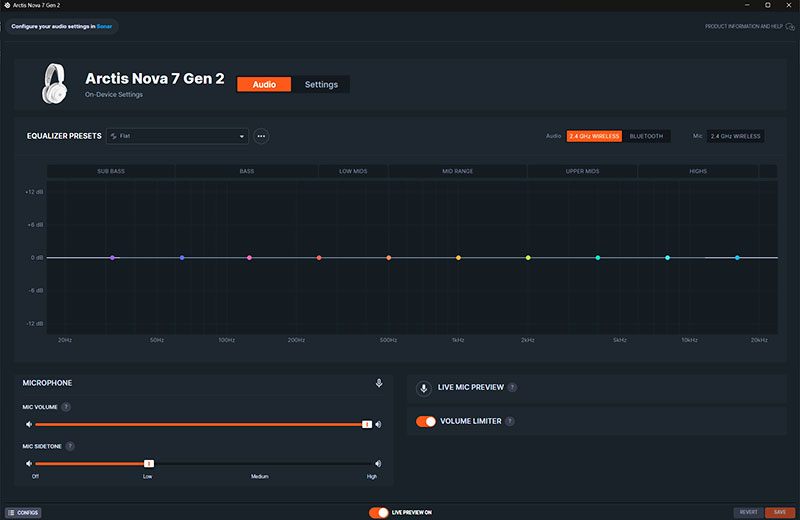800x520 pixels.
Task: Click the Volume Limiter help icon
Action: click(x=510, y=422)
